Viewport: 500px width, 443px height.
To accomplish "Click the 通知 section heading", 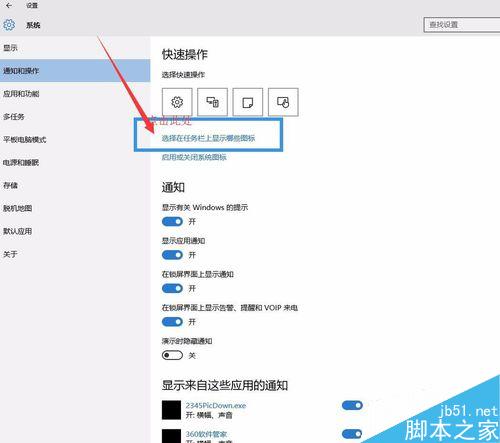I will (173, 187).
